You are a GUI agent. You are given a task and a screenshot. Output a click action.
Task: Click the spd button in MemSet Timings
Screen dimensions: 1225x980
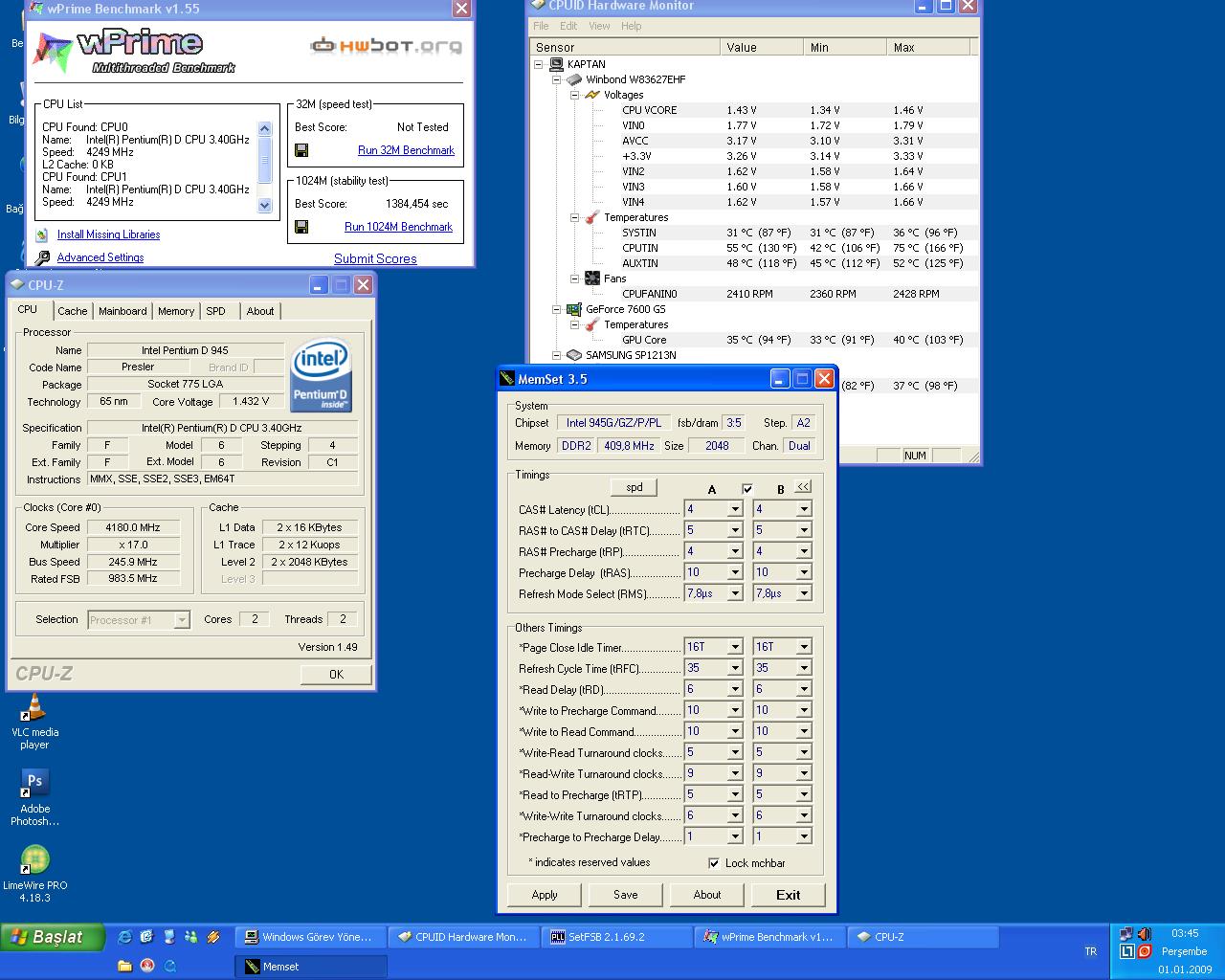(x=634, y=487)
